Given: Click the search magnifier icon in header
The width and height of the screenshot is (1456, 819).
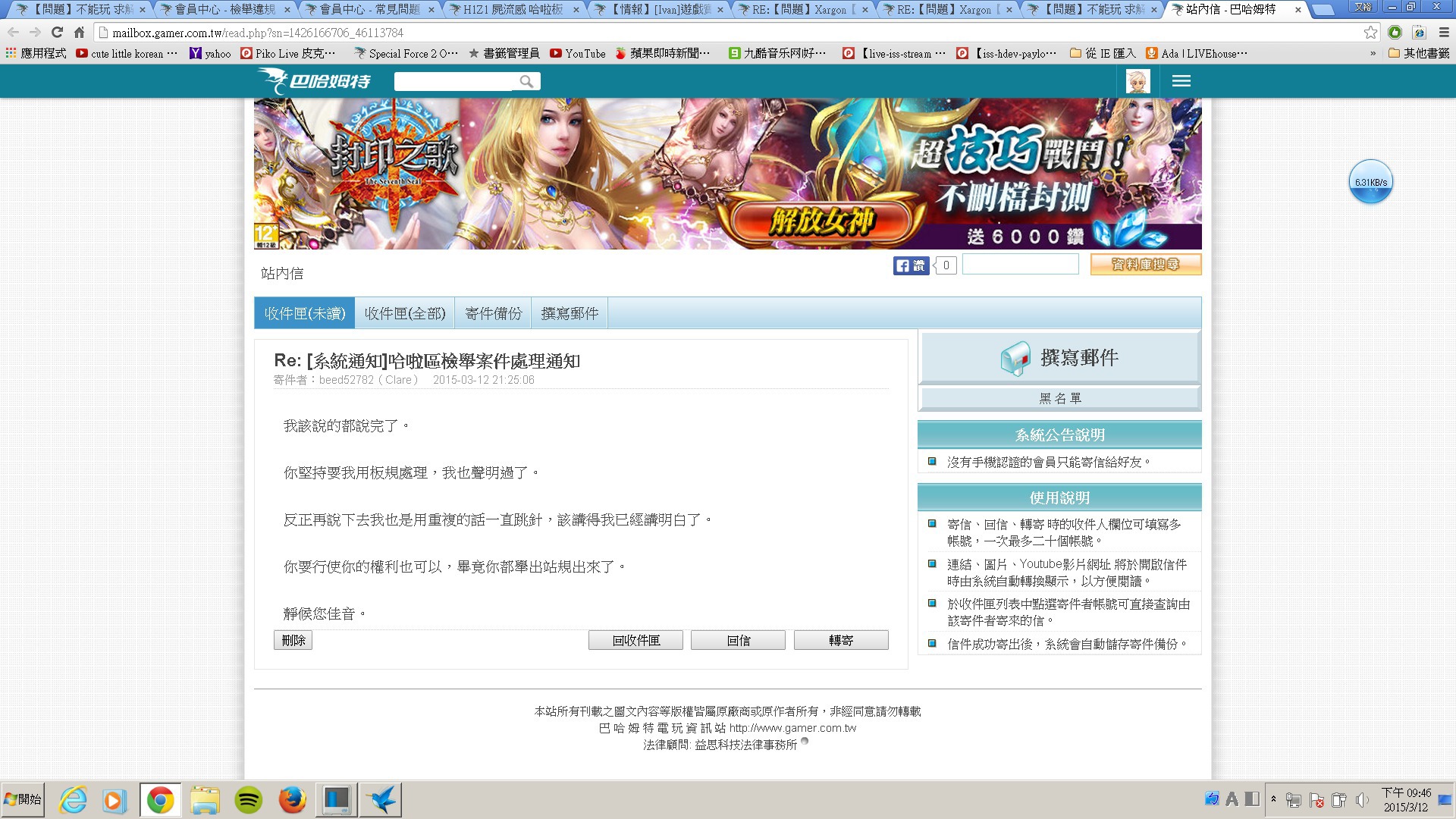Looking at the screenshot, I should coord(526,81).
